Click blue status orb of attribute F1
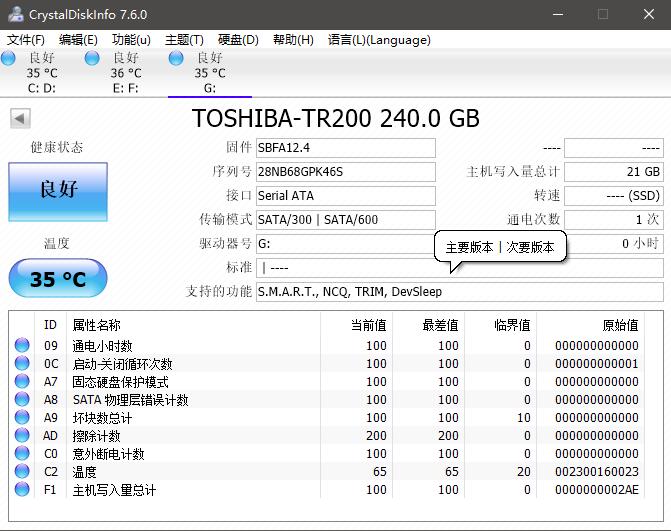Screen dimensions: 671x531 [22, 489]
